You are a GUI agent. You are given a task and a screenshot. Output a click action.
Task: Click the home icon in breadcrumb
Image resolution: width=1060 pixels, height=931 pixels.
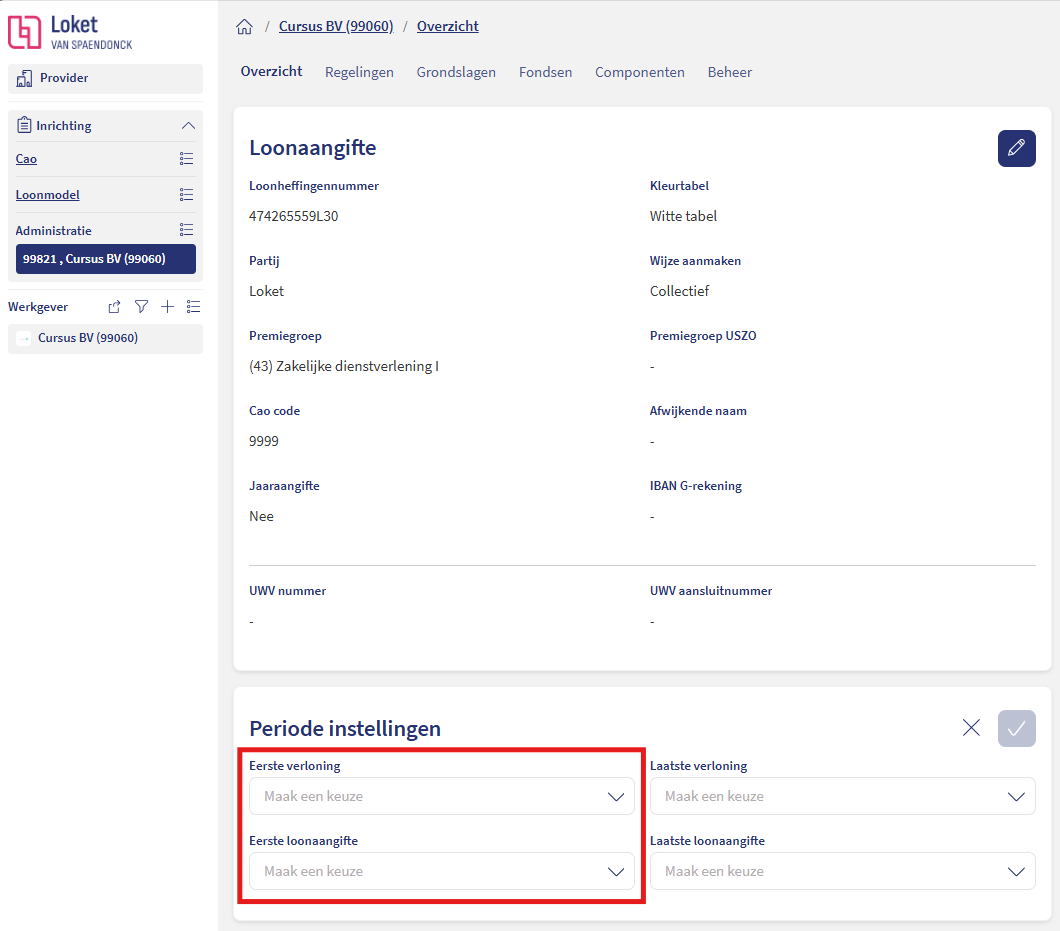[244, 27]
